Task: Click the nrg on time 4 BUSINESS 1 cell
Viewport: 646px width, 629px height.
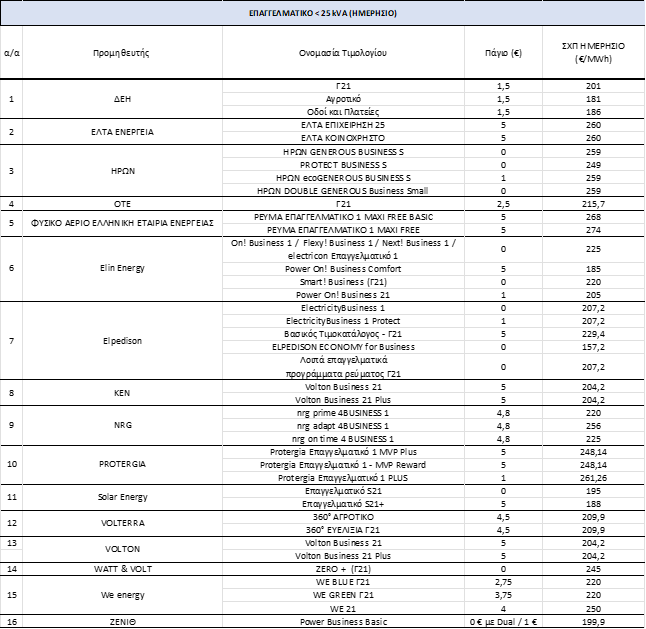Action: 343,439
